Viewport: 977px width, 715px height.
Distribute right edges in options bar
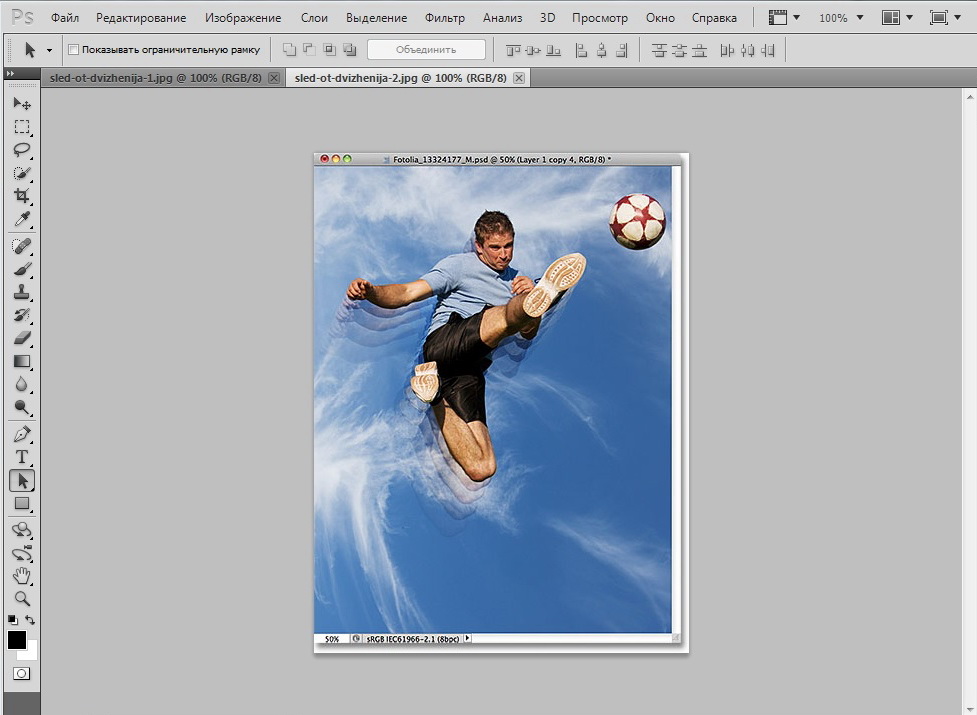coord(768,50)
